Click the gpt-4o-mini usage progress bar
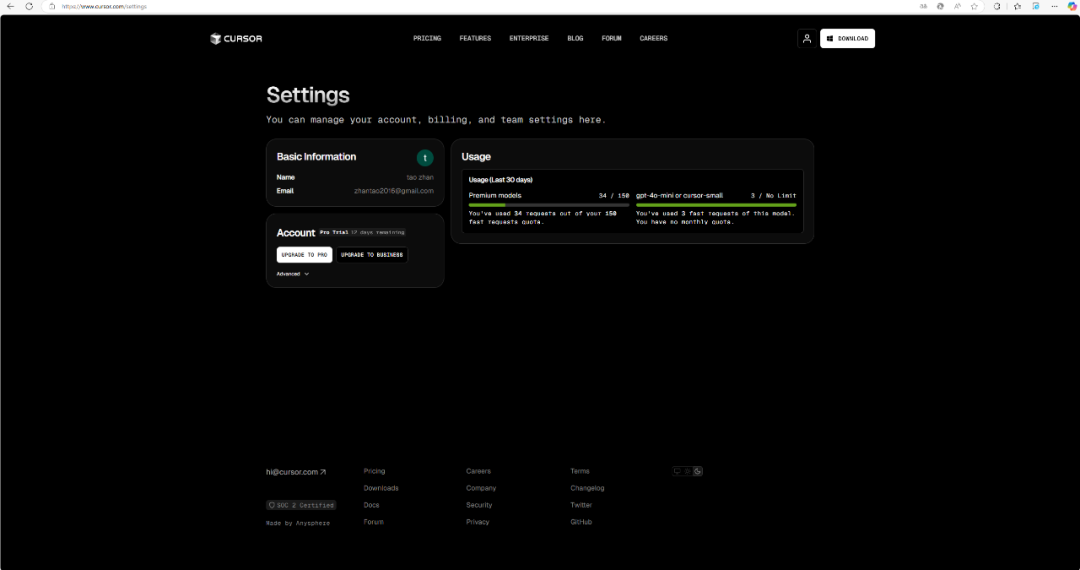 pos(716,205)
